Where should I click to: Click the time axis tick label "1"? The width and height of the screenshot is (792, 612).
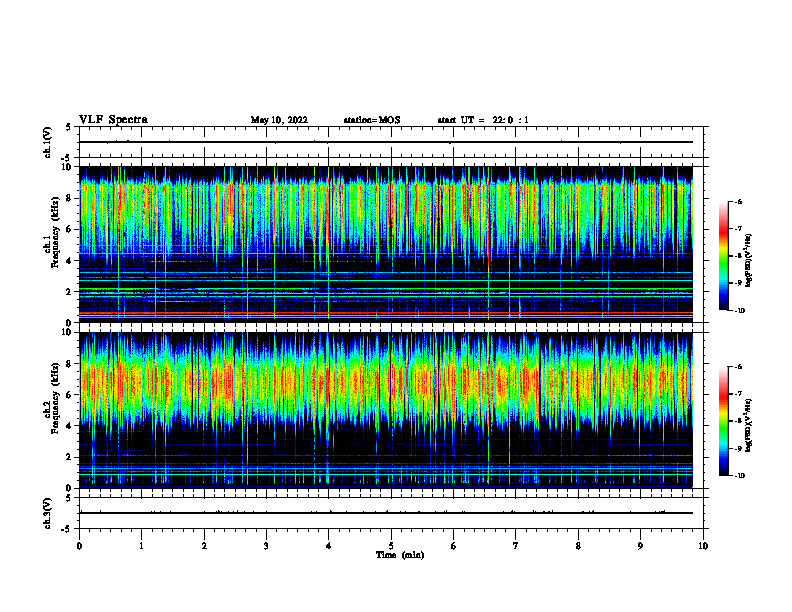pyautogui.click(x=141, y=546)
